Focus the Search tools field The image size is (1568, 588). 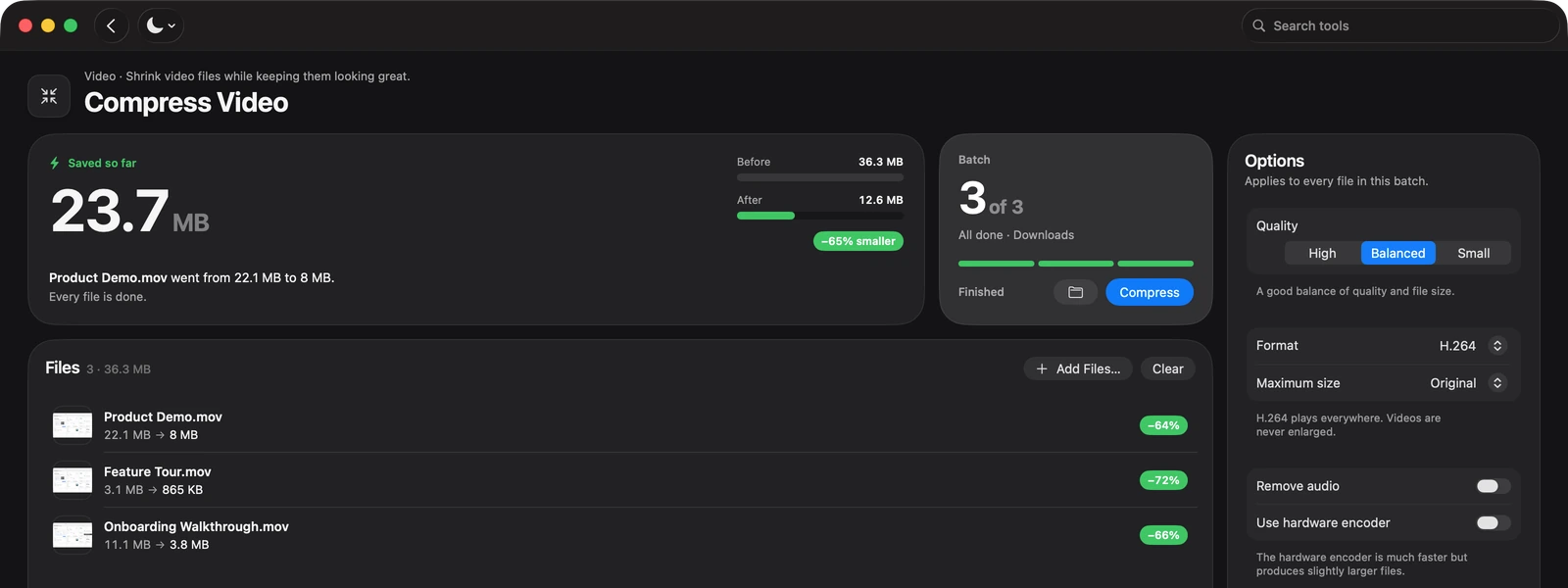click(1400, 25)
